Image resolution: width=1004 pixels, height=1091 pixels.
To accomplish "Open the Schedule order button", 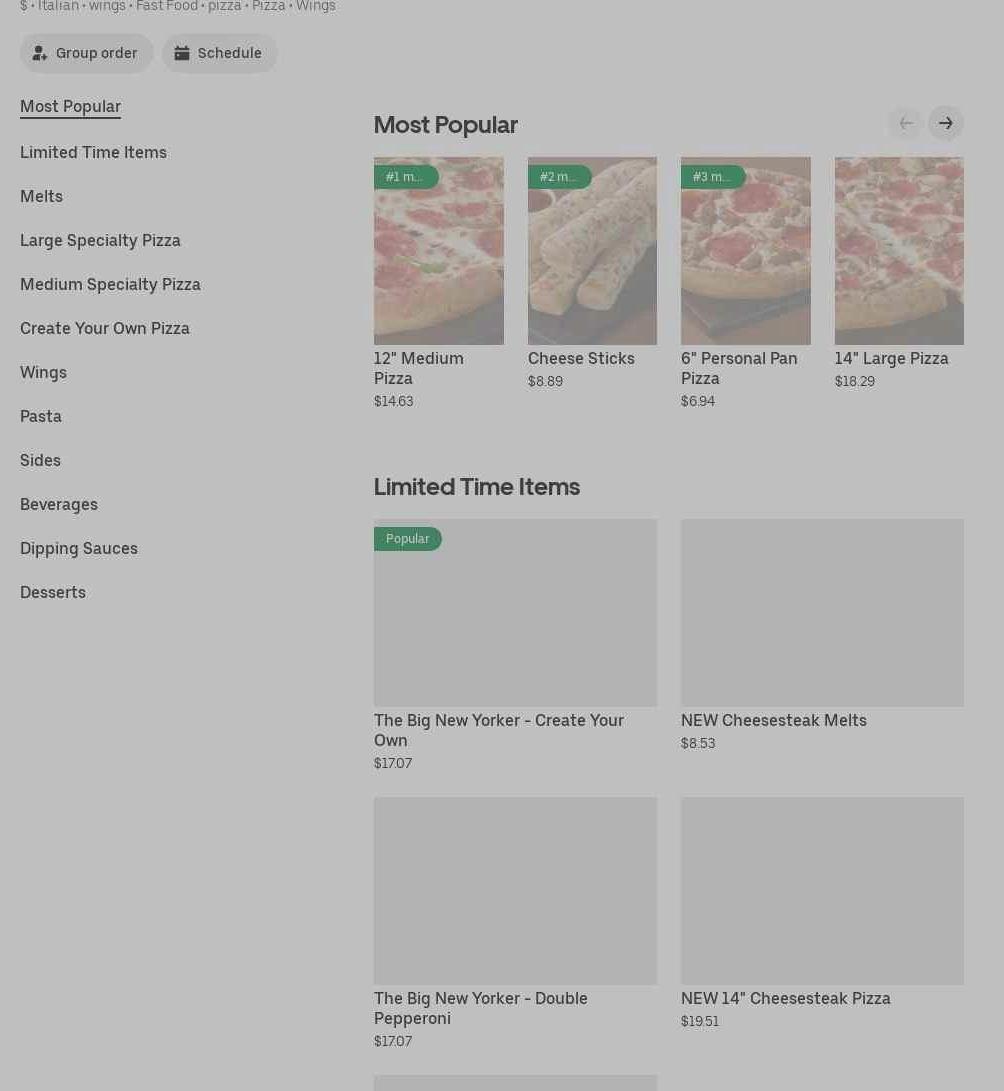I will [x=219, y=53].
